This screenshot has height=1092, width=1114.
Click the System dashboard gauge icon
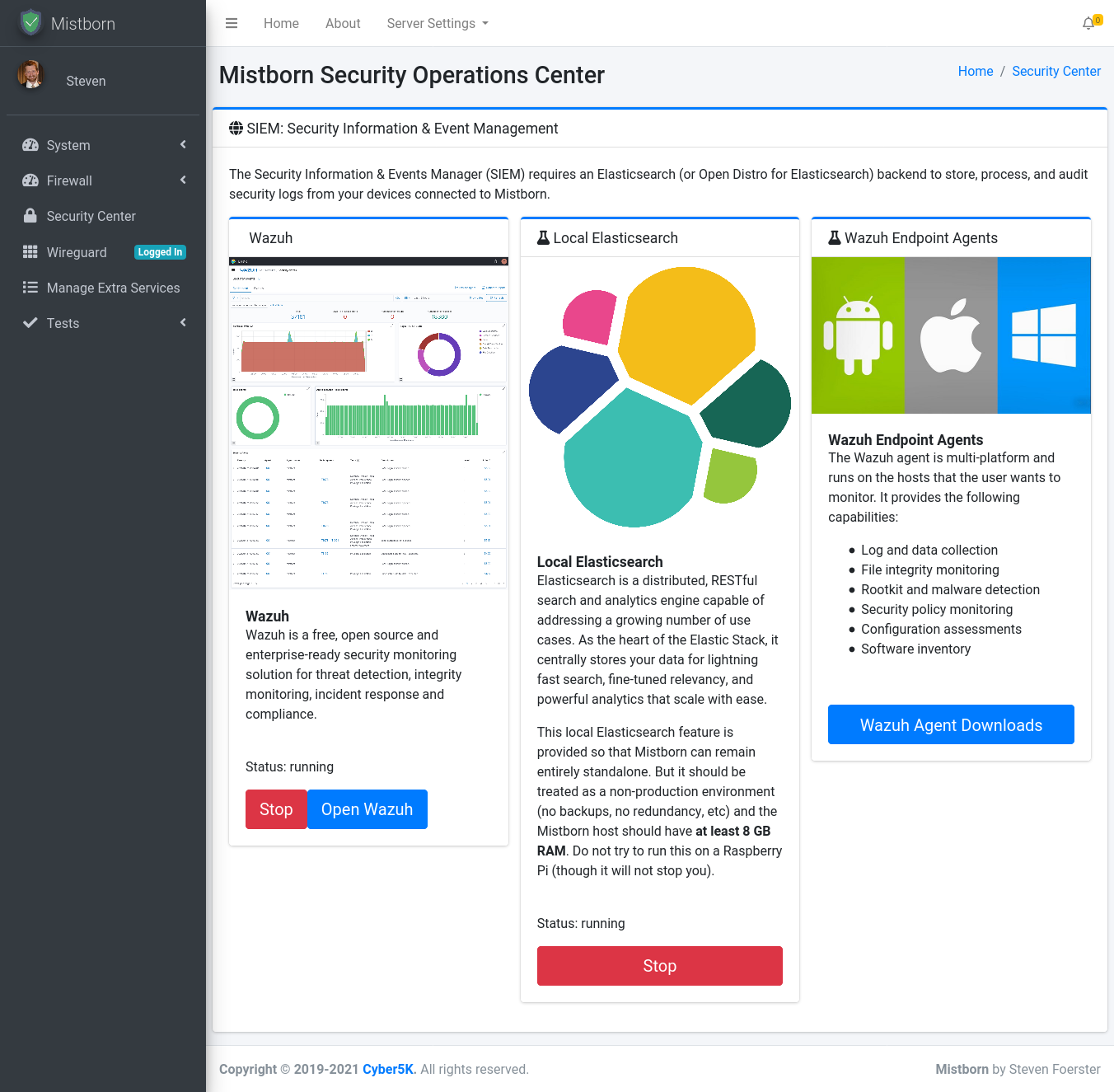pos(30,145)
